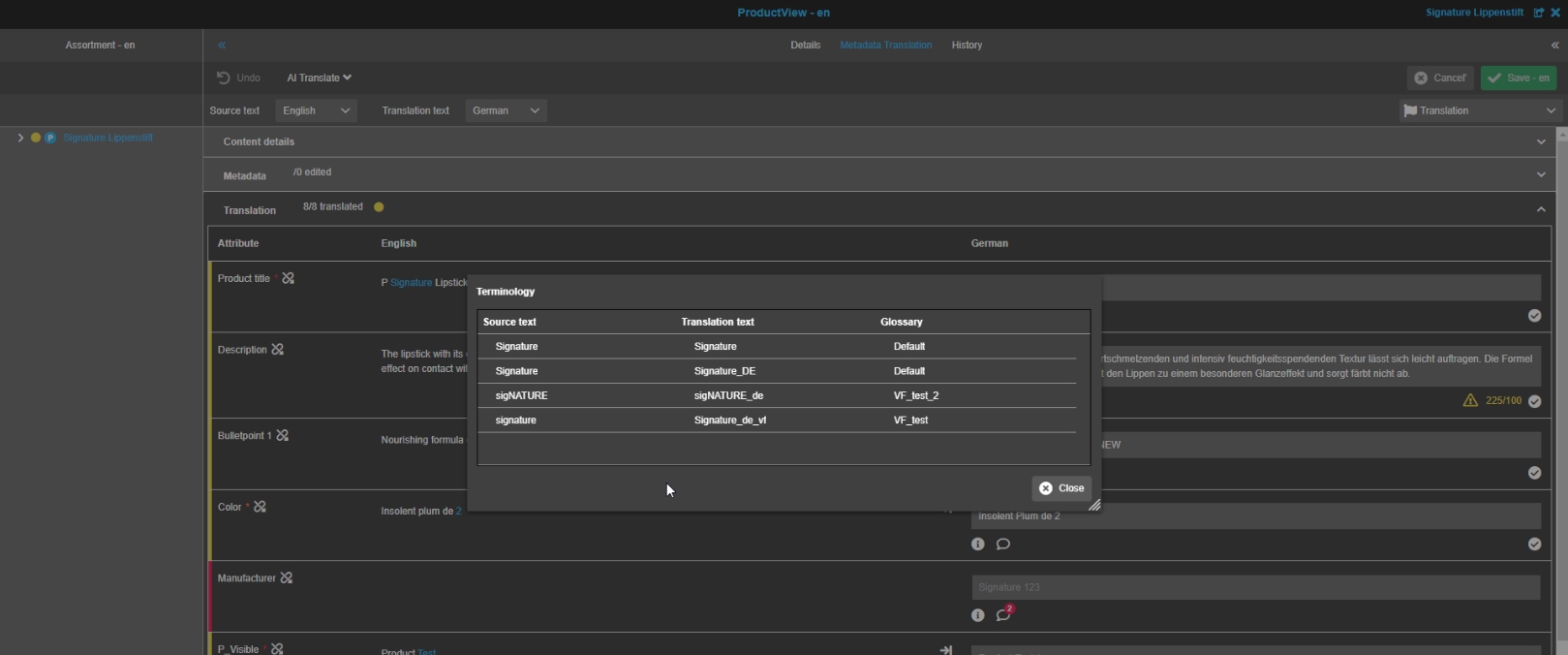Click the Save - en button
The height and width of the screenshot is (655, 1568).
[1518, 78]
